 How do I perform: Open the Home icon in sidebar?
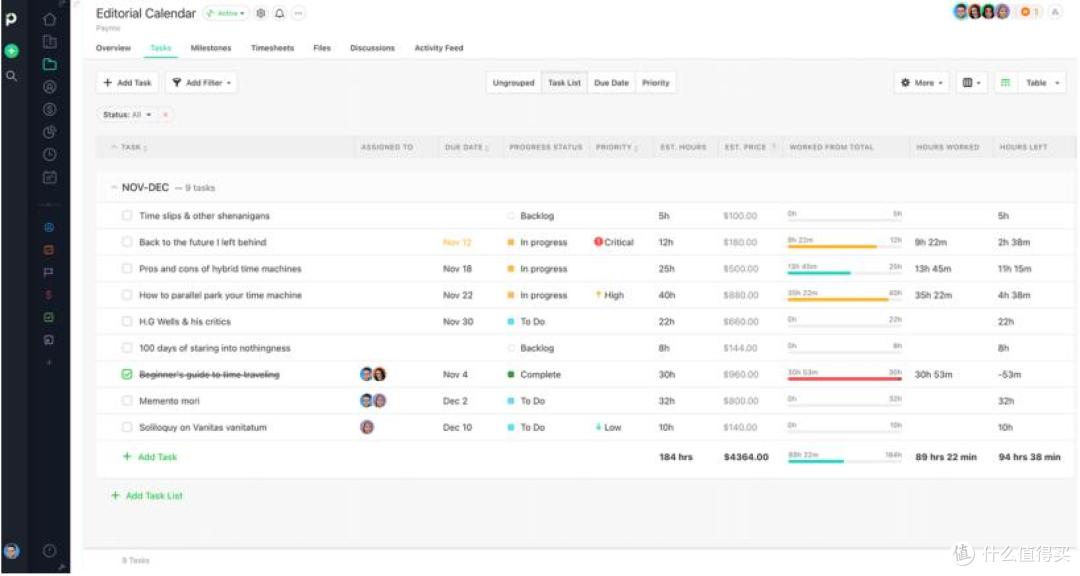pos(50,19)
